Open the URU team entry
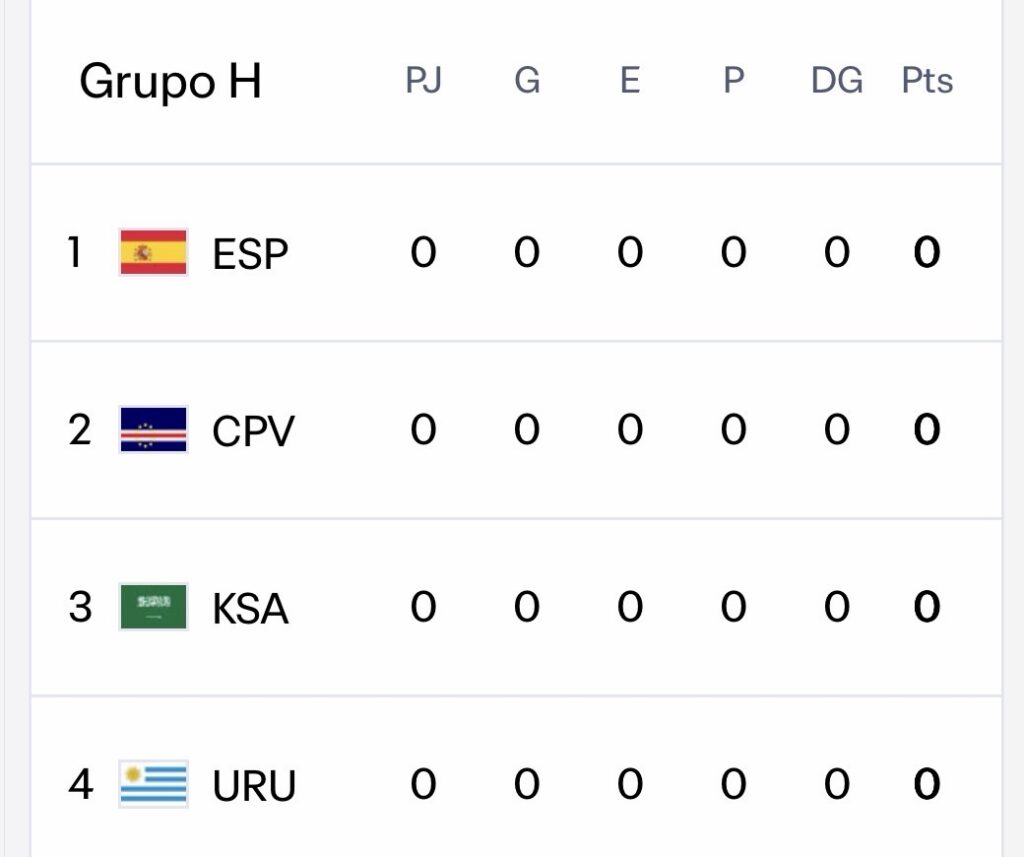Screen dimensions: 1024x857 [x=254, y=786]
